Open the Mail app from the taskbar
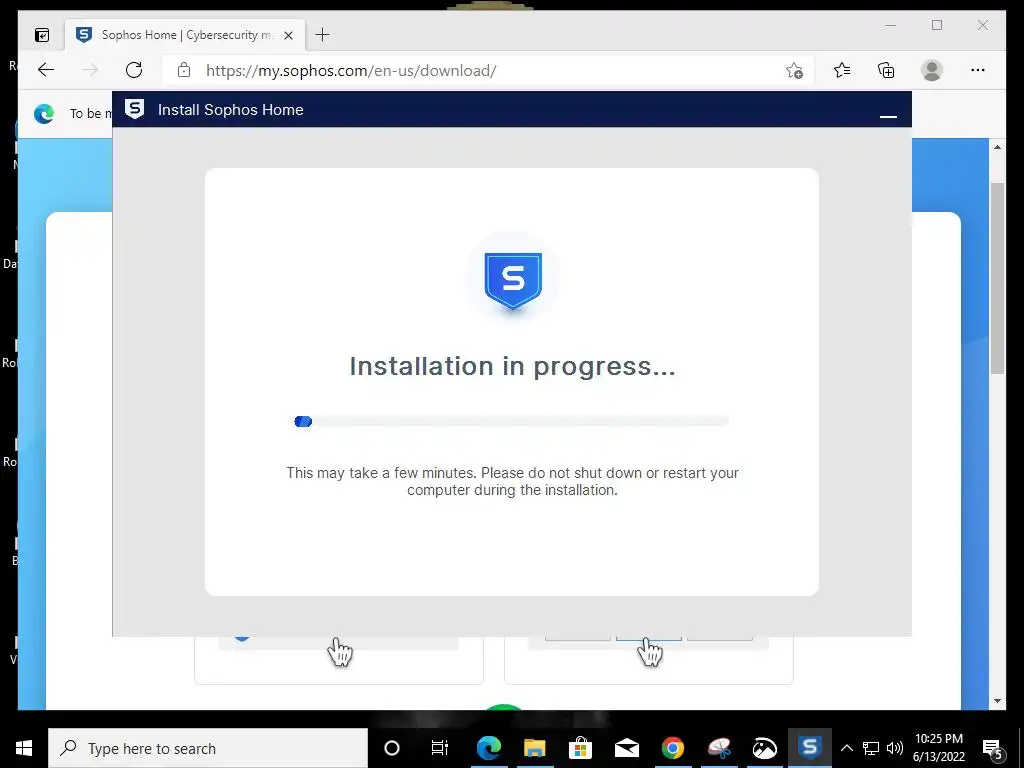 626,748
